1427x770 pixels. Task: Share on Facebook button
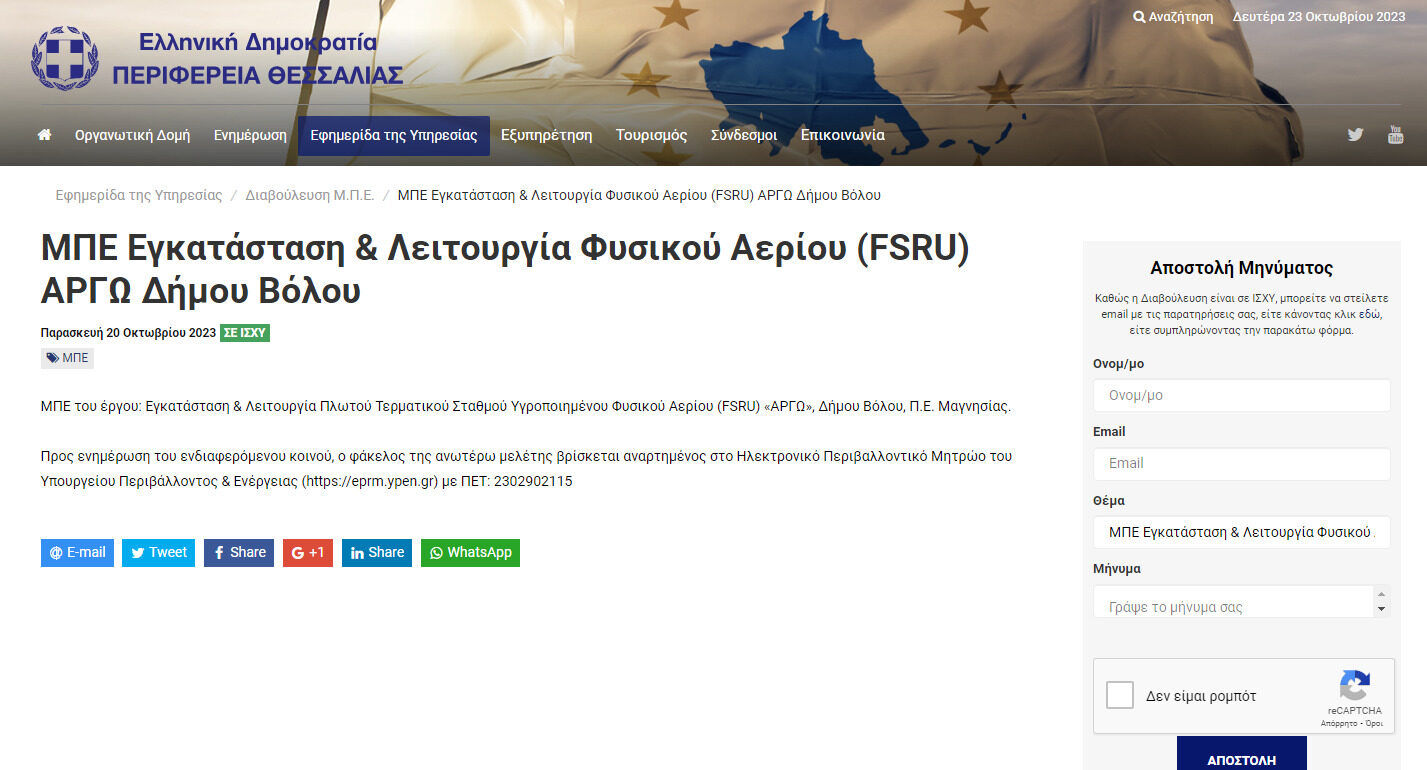tap(239, 553)
